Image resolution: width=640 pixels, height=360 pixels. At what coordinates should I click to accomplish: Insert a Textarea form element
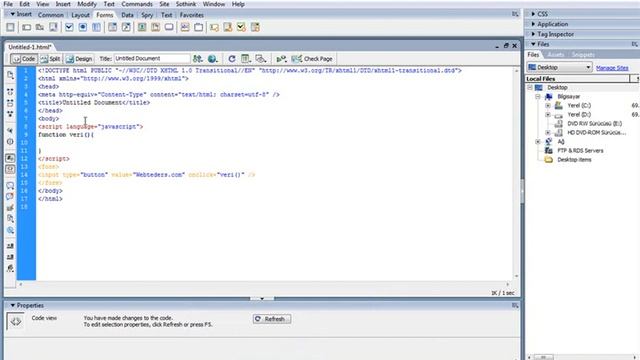click(53, 27)
